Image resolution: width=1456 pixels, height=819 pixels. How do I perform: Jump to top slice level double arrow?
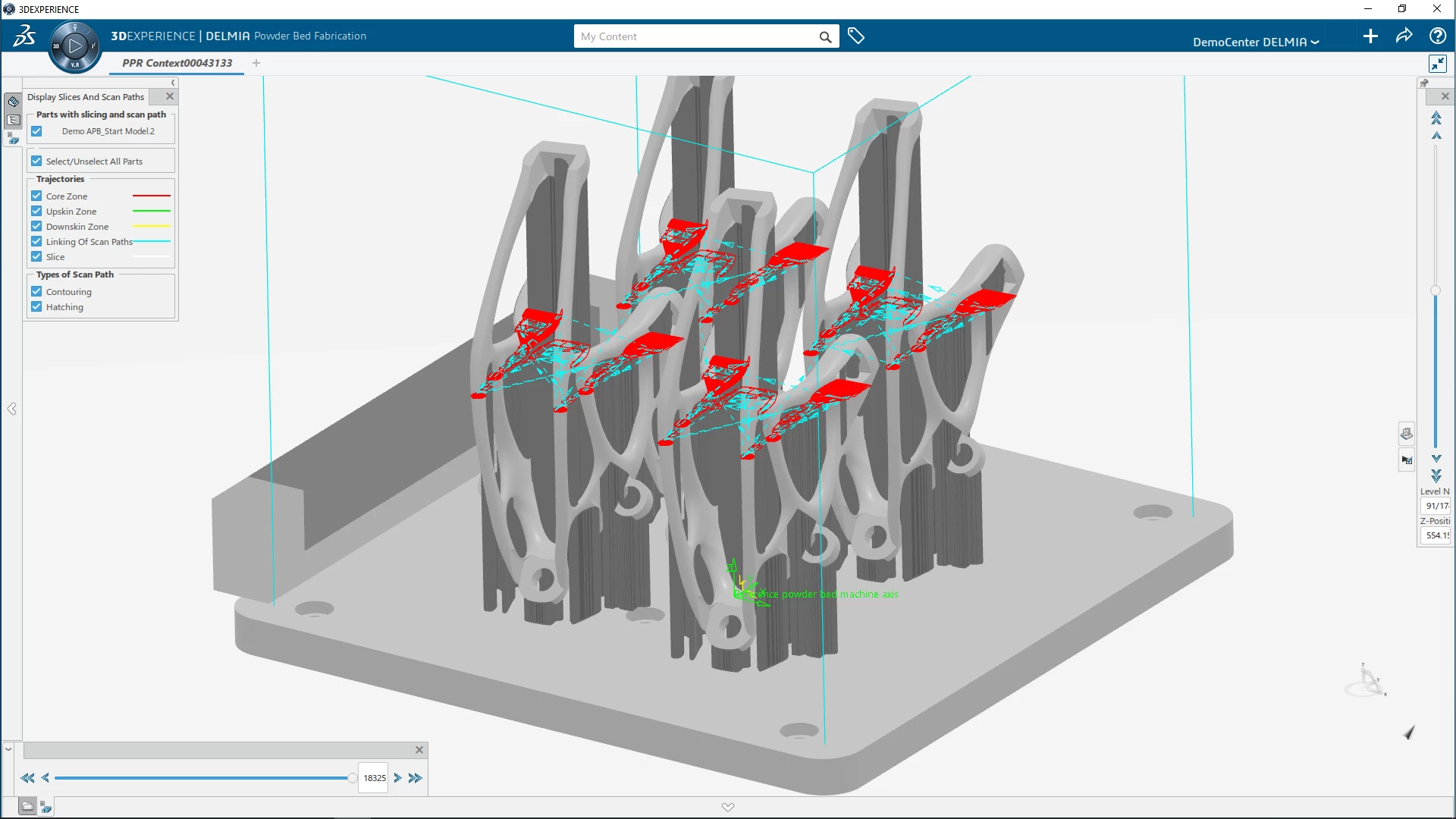click(1436, 118)
